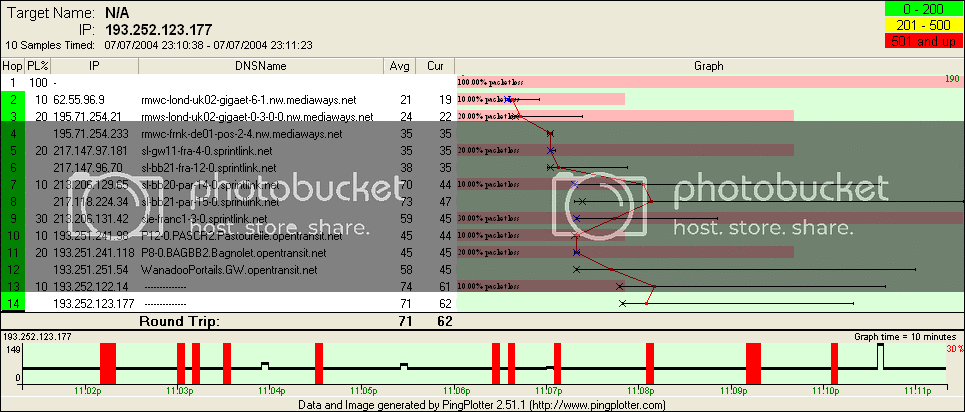Screen dimensions: 965x412
Task: Select the yellow 201 - 500 legend swatch
Action: (923, 25)
